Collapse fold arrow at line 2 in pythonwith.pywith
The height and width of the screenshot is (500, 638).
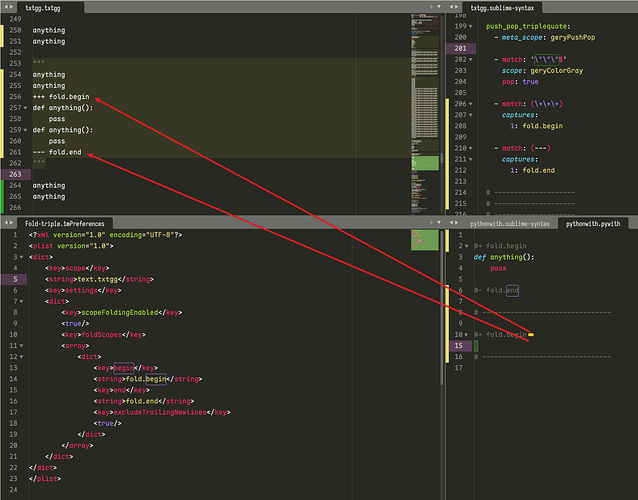(x=467, y=246)
